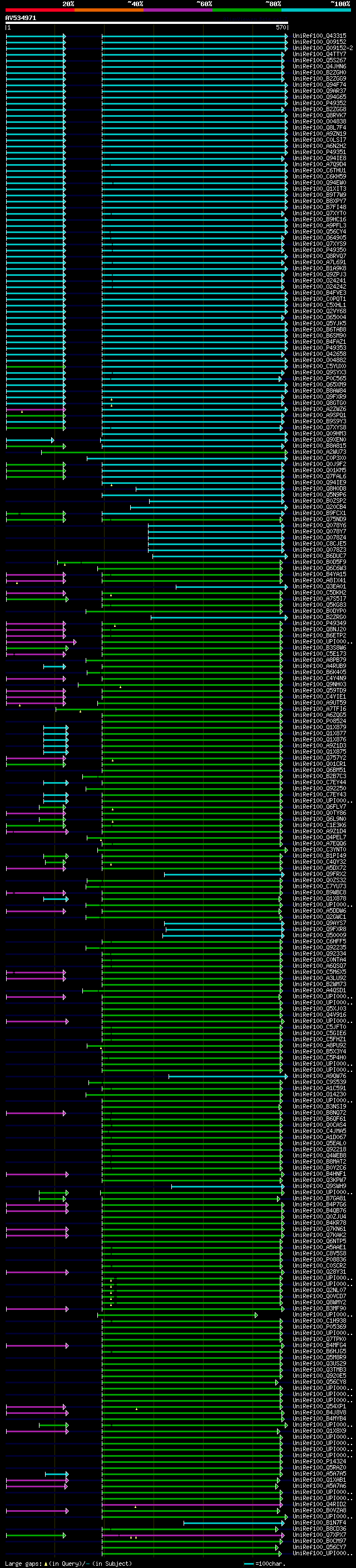The height and width of the screenshot is (1568, 356).
Task: Click the UniRef100_Q54XP1 label
Action: point(319,1406)
